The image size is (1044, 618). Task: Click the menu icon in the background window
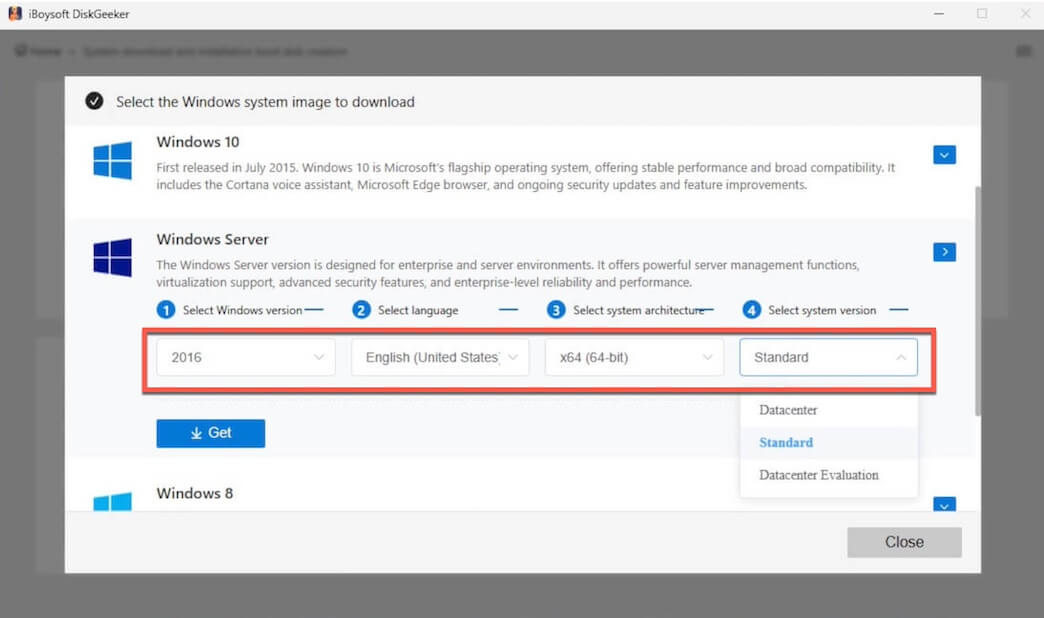tap(1023, 51)
